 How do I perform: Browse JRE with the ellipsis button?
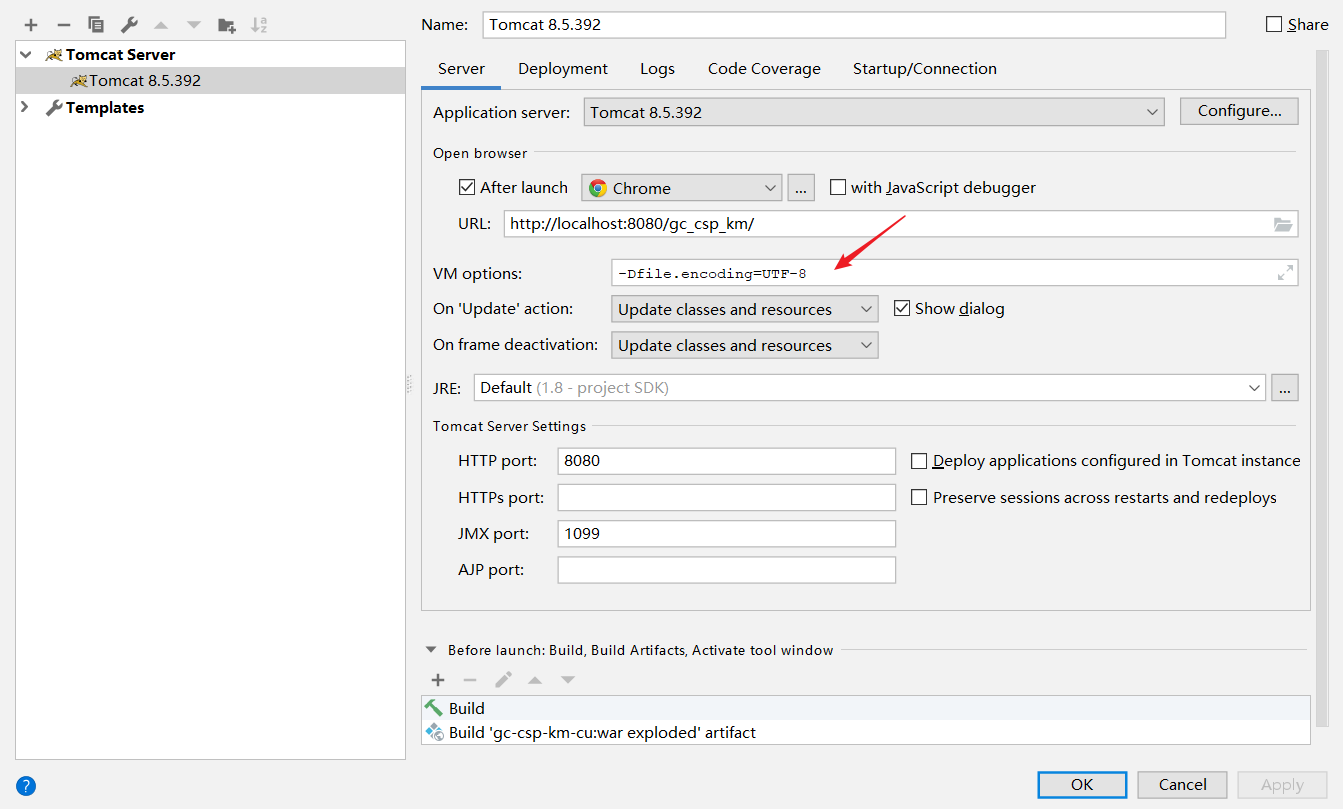(x=1285, y=388)
